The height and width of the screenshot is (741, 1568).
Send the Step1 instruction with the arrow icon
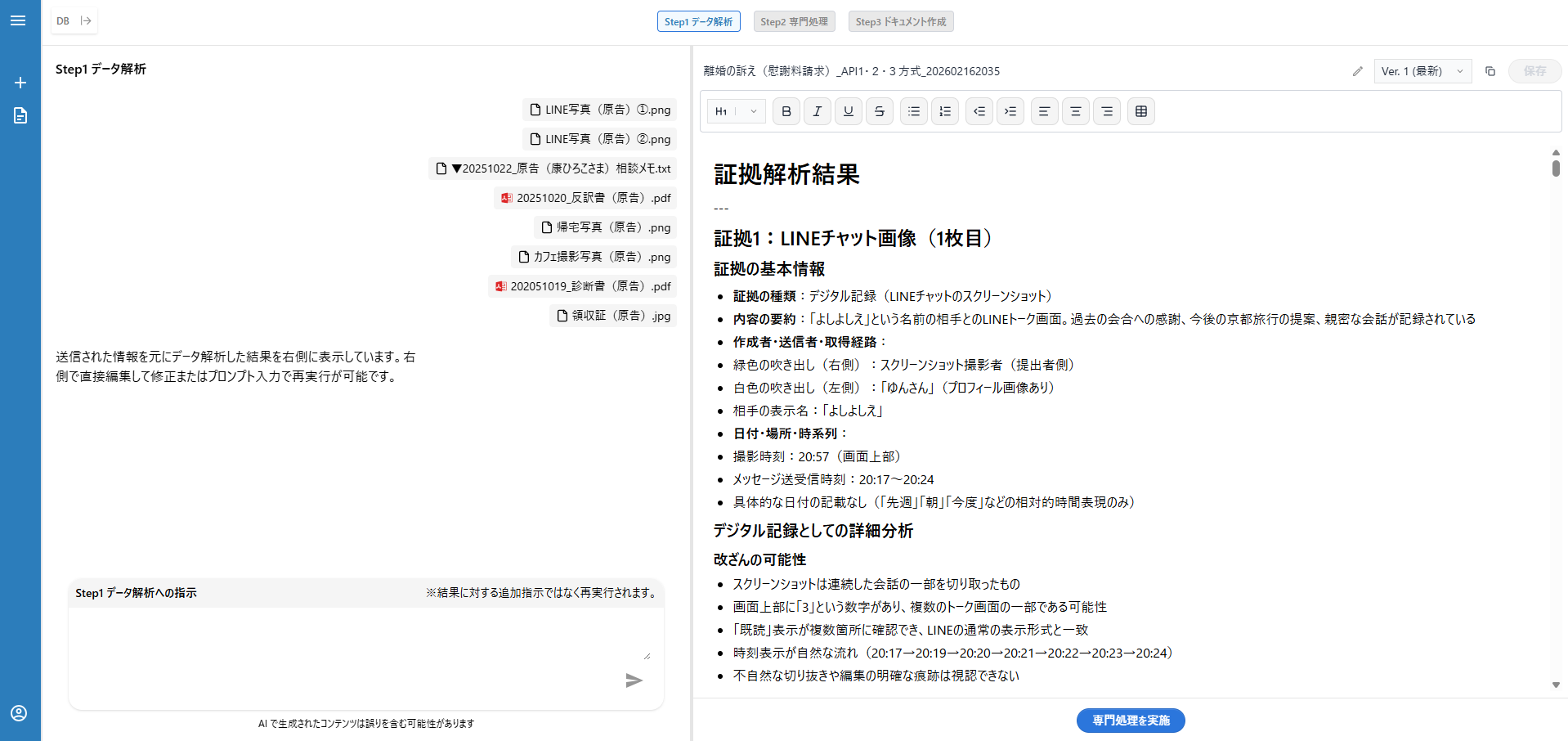coord(634,680)
